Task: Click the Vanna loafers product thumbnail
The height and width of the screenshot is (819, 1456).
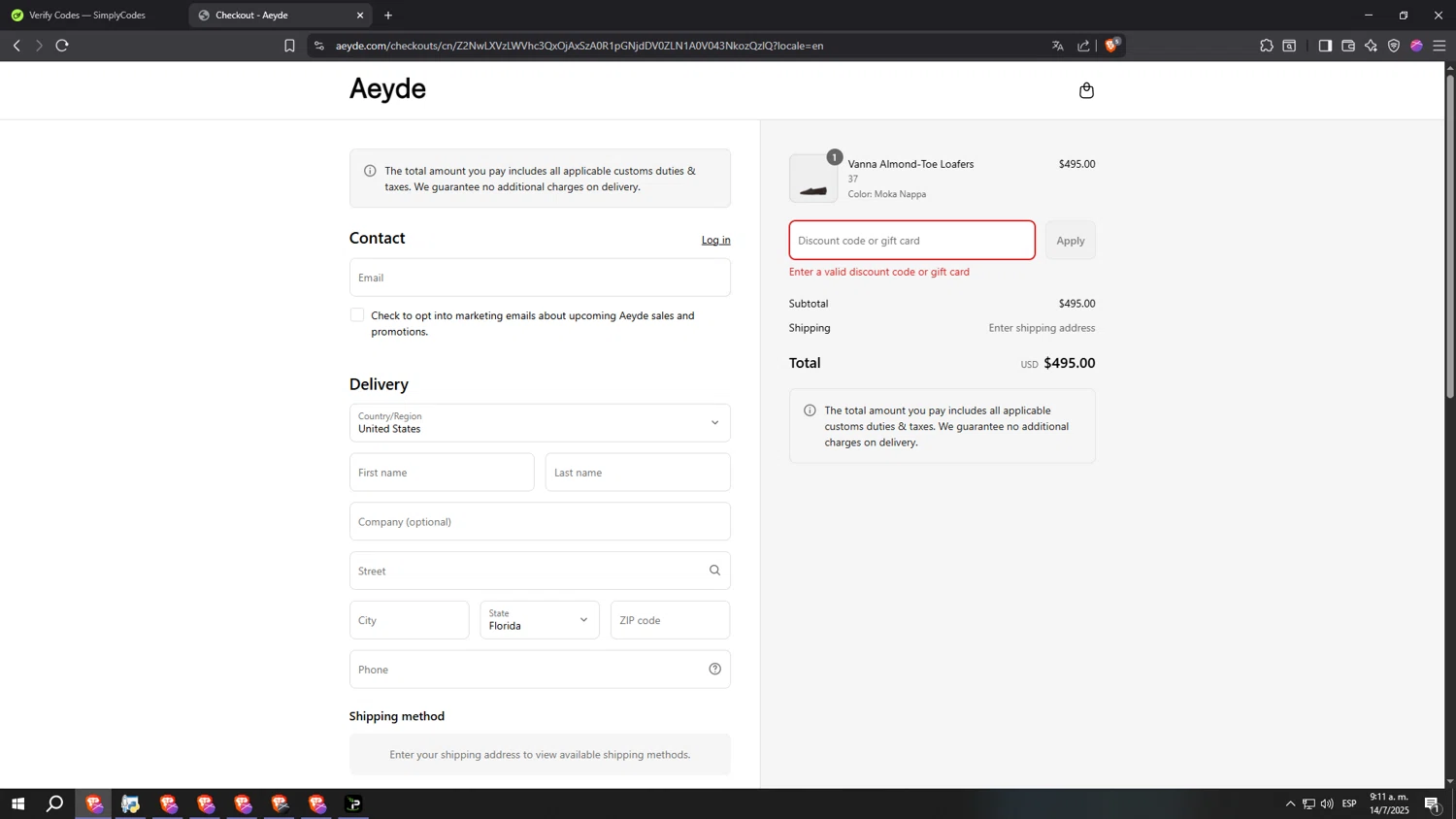Action: click(x=813, y=179)
